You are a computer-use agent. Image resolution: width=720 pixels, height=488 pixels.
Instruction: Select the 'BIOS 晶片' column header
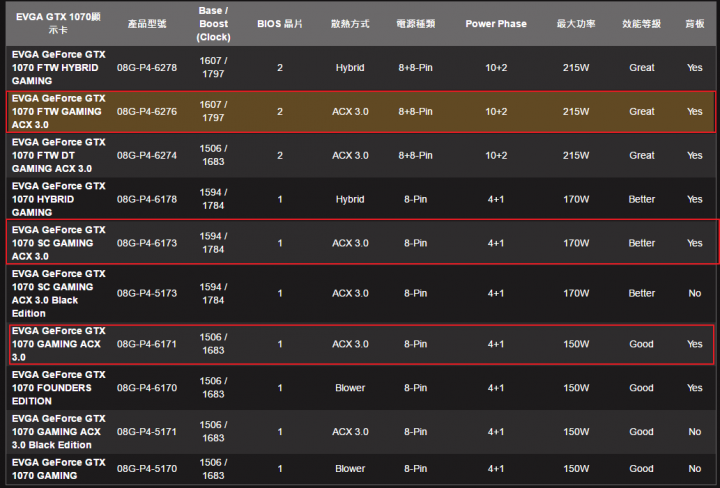280,24
